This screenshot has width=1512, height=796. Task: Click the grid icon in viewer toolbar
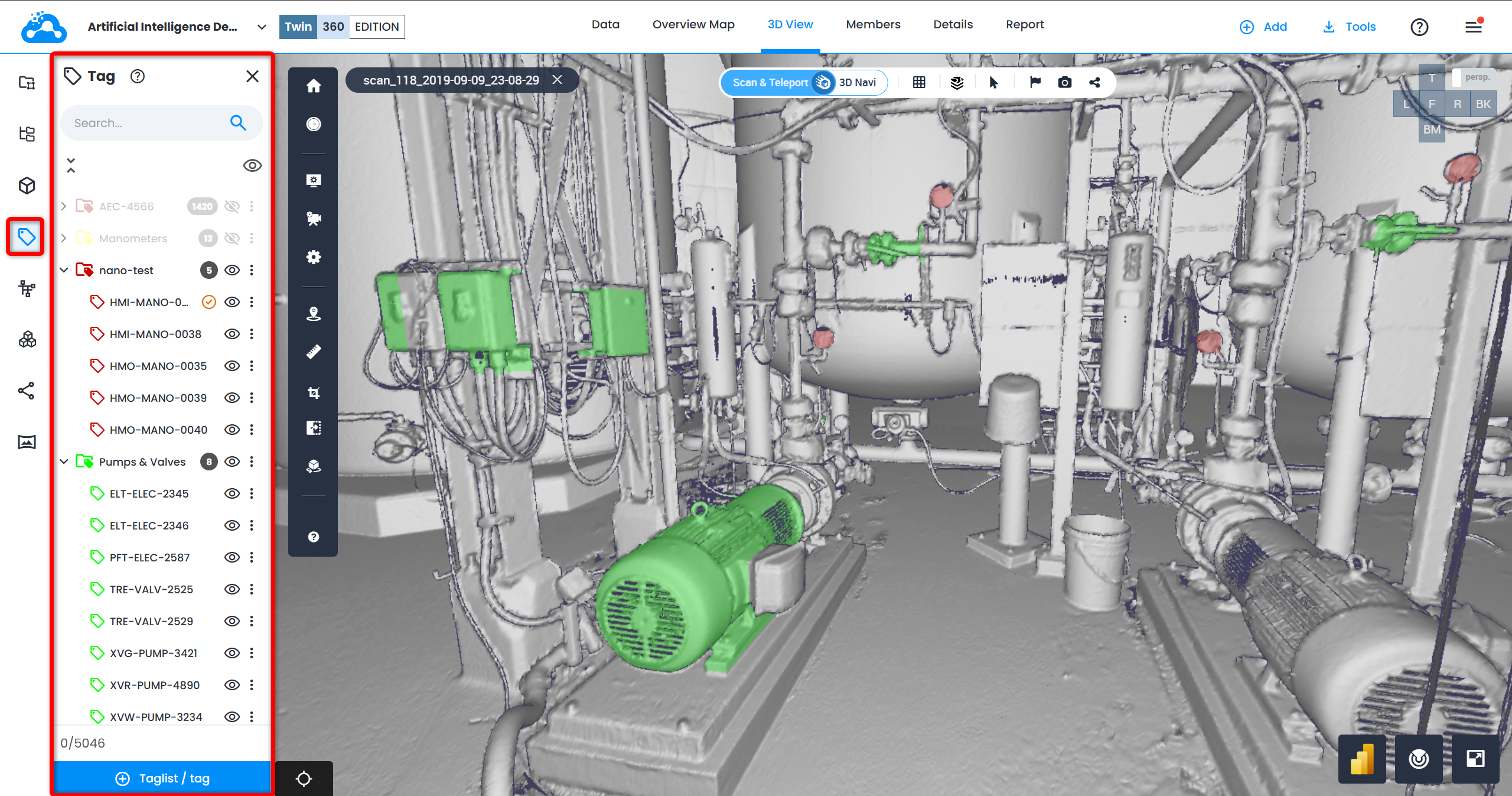[x=919, y=83]
